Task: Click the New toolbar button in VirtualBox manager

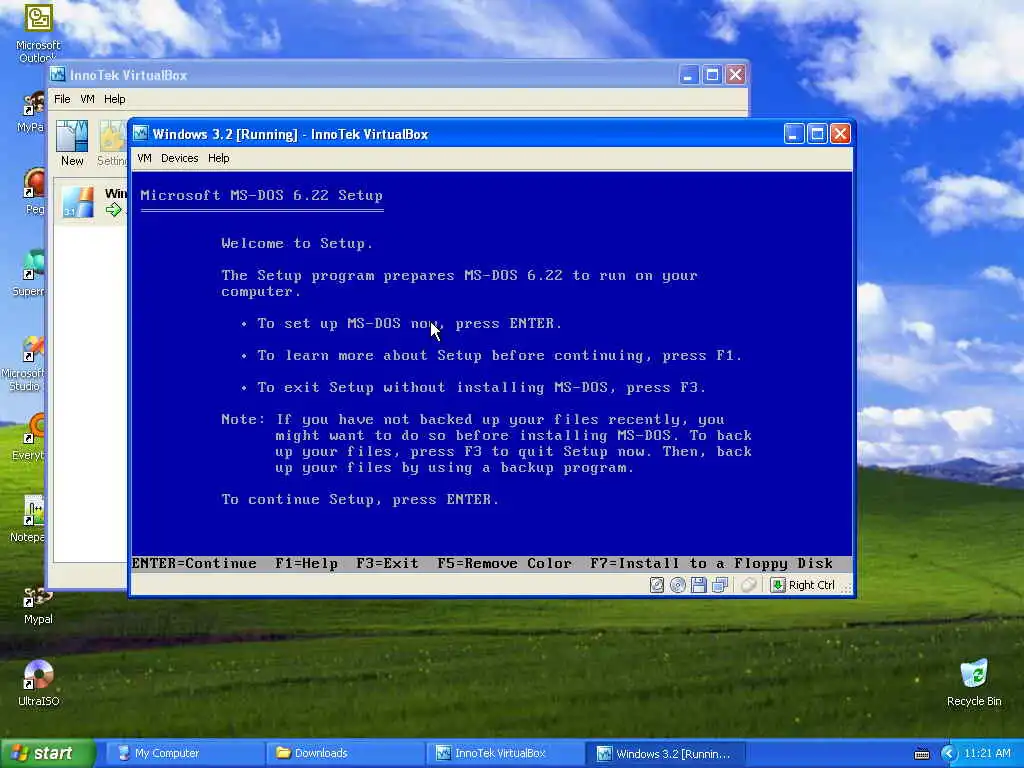Action: (72, 144)
